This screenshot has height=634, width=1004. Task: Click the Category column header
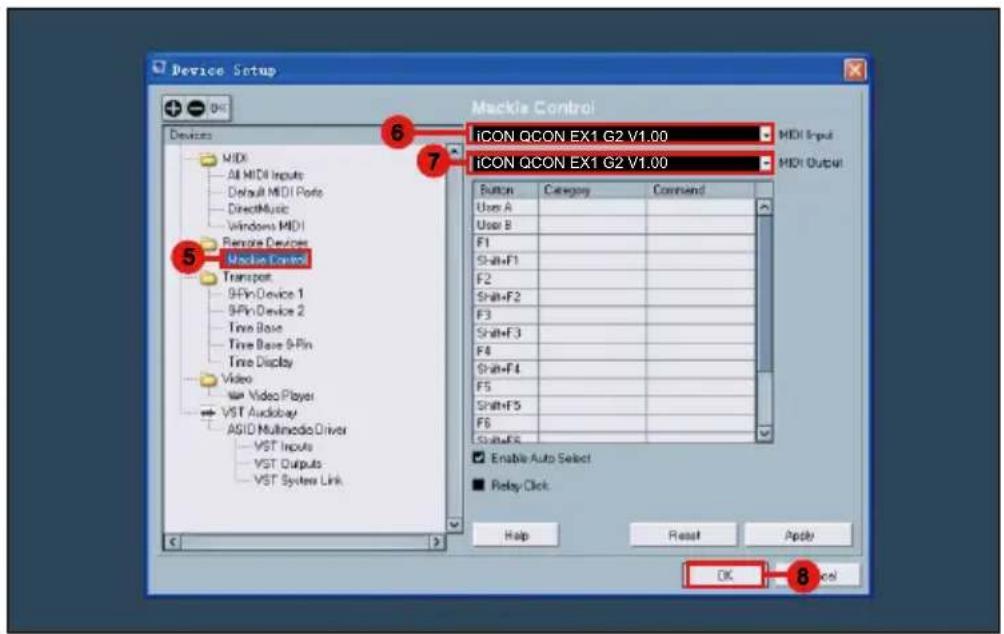[592, 190]
